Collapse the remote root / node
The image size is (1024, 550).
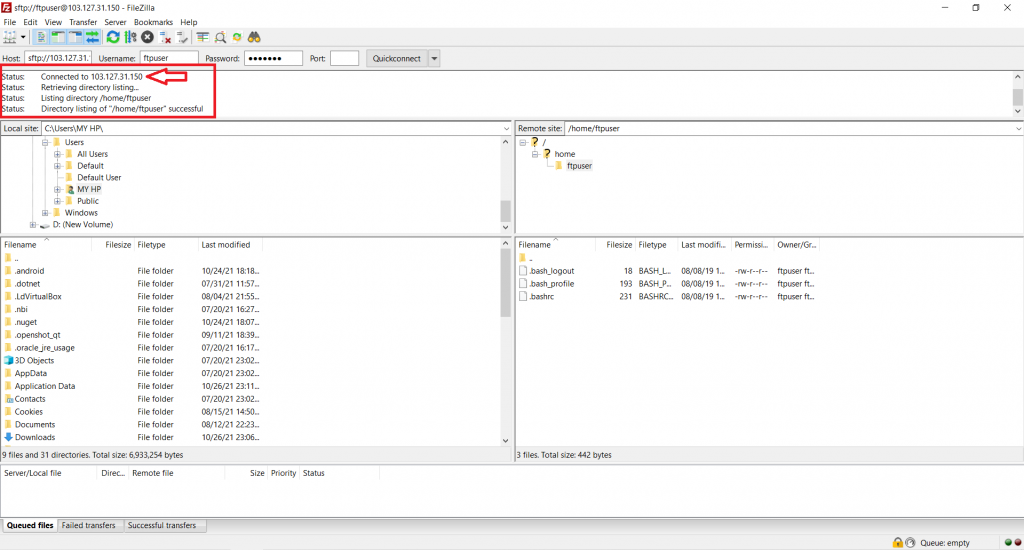coord(522,142)
